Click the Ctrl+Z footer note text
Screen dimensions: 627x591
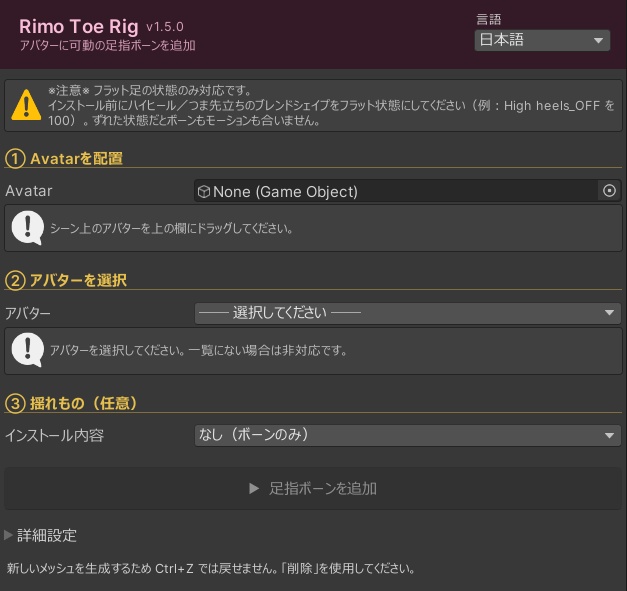[210, 568]
